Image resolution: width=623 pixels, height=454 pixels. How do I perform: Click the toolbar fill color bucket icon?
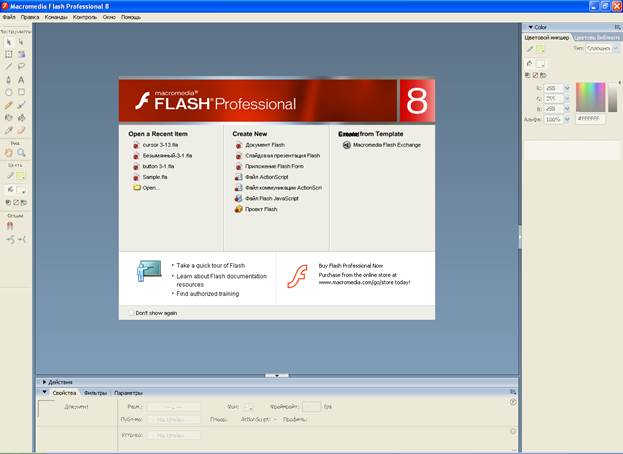(10, 190)
